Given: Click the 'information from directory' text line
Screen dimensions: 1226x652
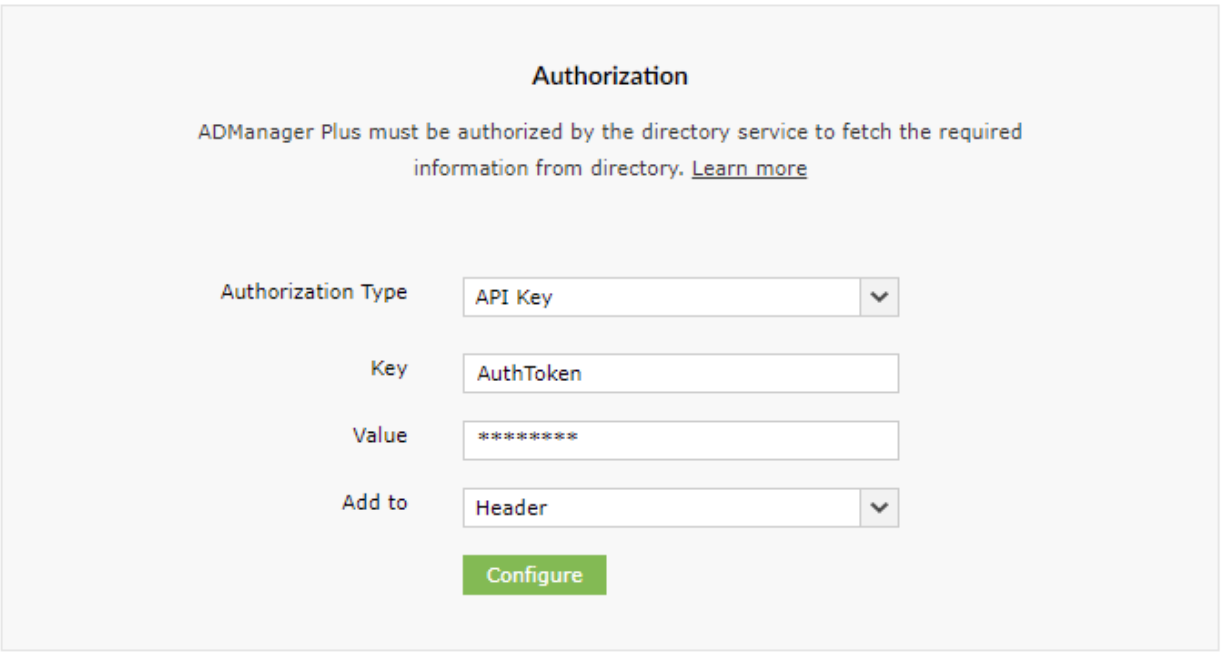Looking at the screenshot, I should point(549,169).
